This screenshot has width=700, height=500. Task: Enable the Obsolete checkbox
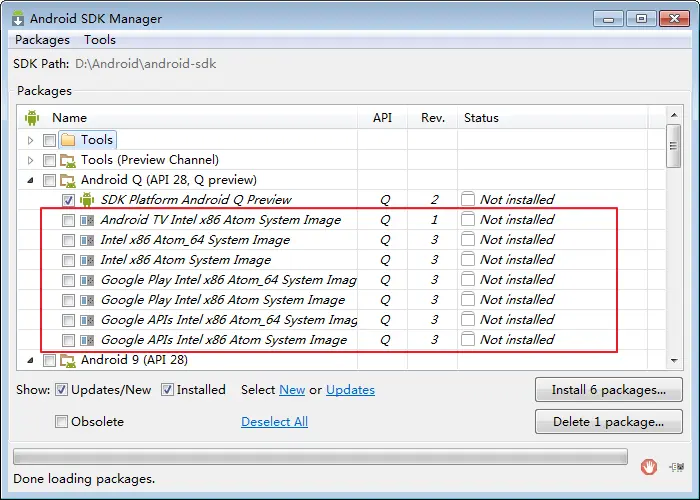pyautogui.click(x=61, y=422)
